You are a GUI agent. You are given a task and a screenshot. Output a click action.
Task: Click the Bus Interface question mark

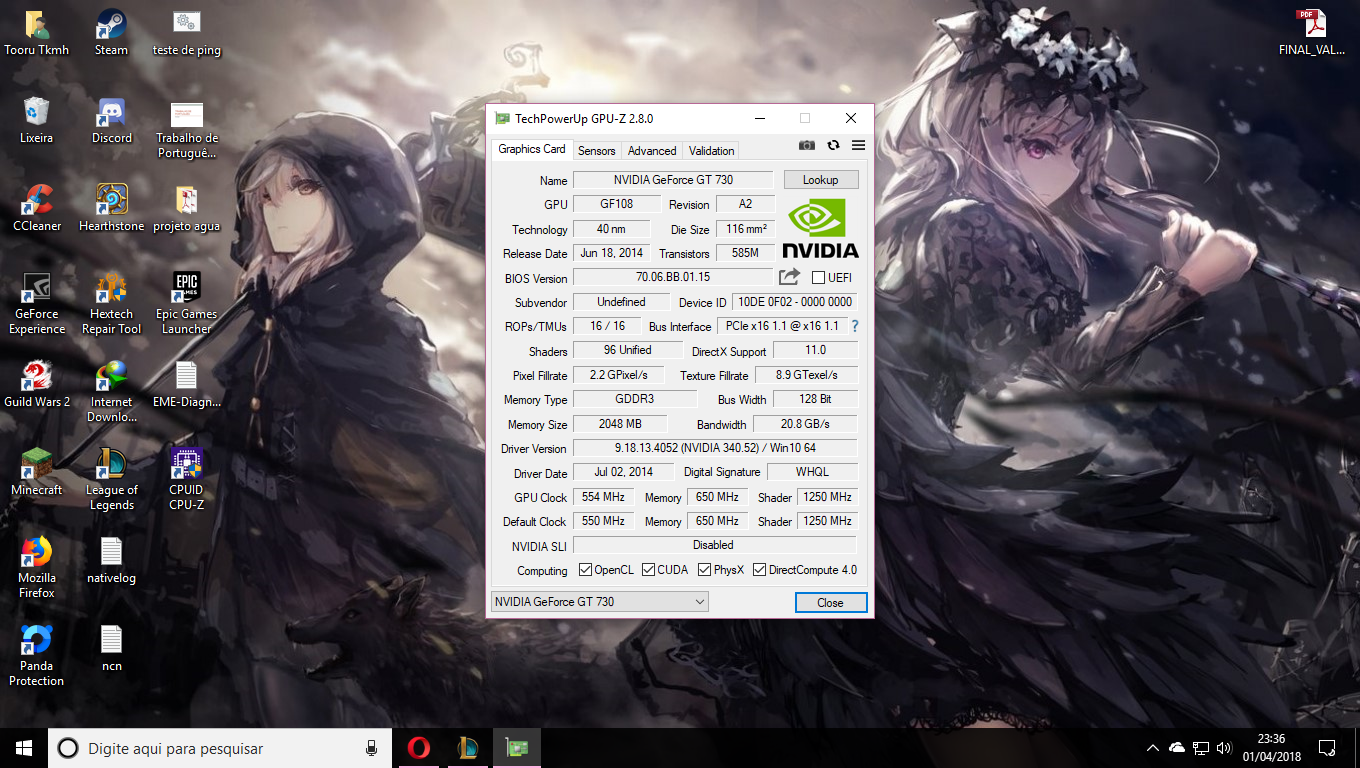tap(855, 326)
